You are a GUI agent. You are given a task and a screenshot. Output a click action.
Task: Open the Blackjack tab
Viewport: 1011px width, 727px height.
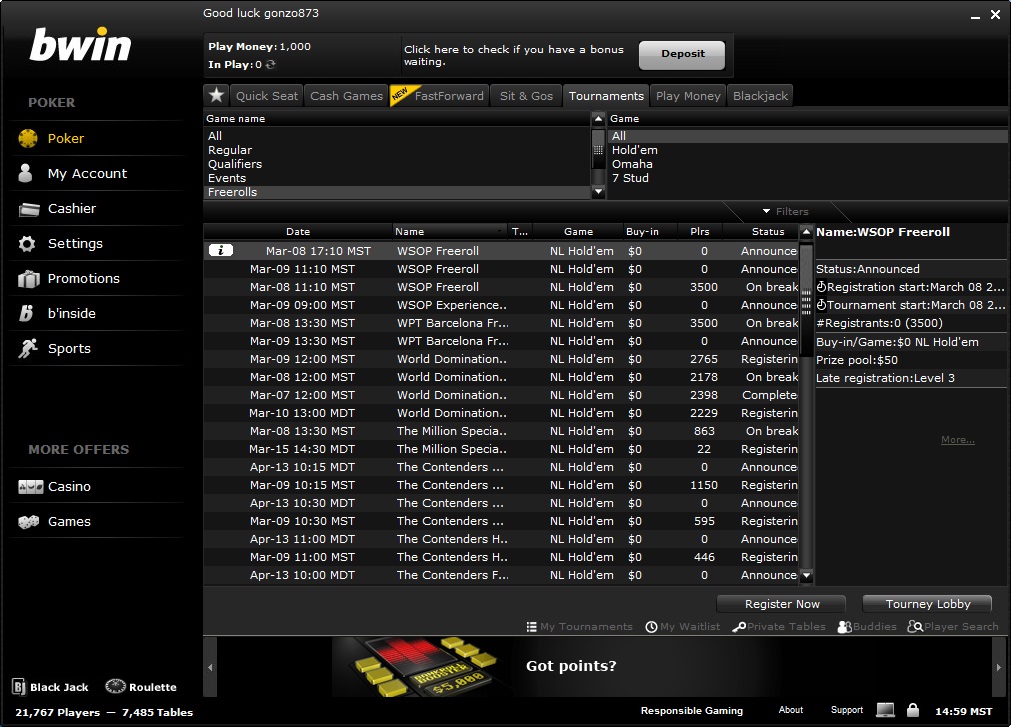(x=760, y=96)
